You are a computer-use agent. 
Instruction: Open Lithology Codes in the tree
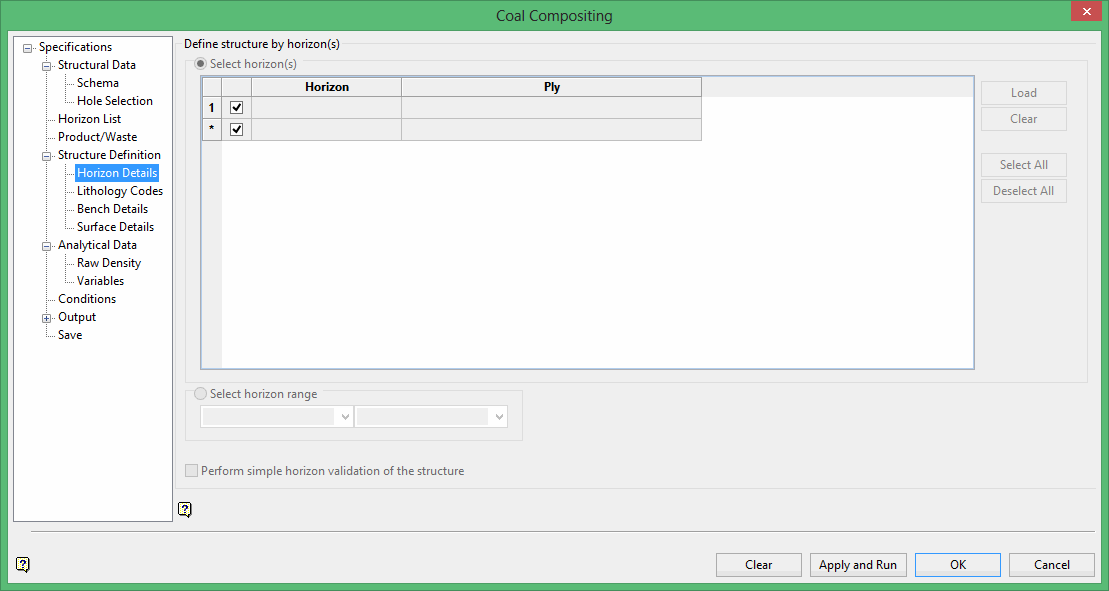coord(119,191)
